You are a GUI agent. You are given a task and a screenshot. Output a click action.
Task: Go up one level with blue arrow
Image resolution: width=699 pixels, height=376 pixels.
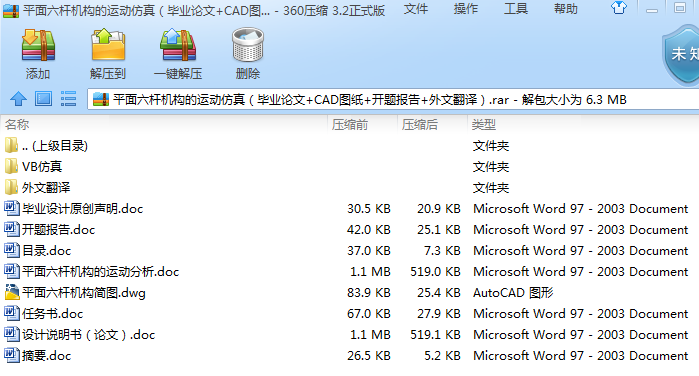(x=18, y=99)
